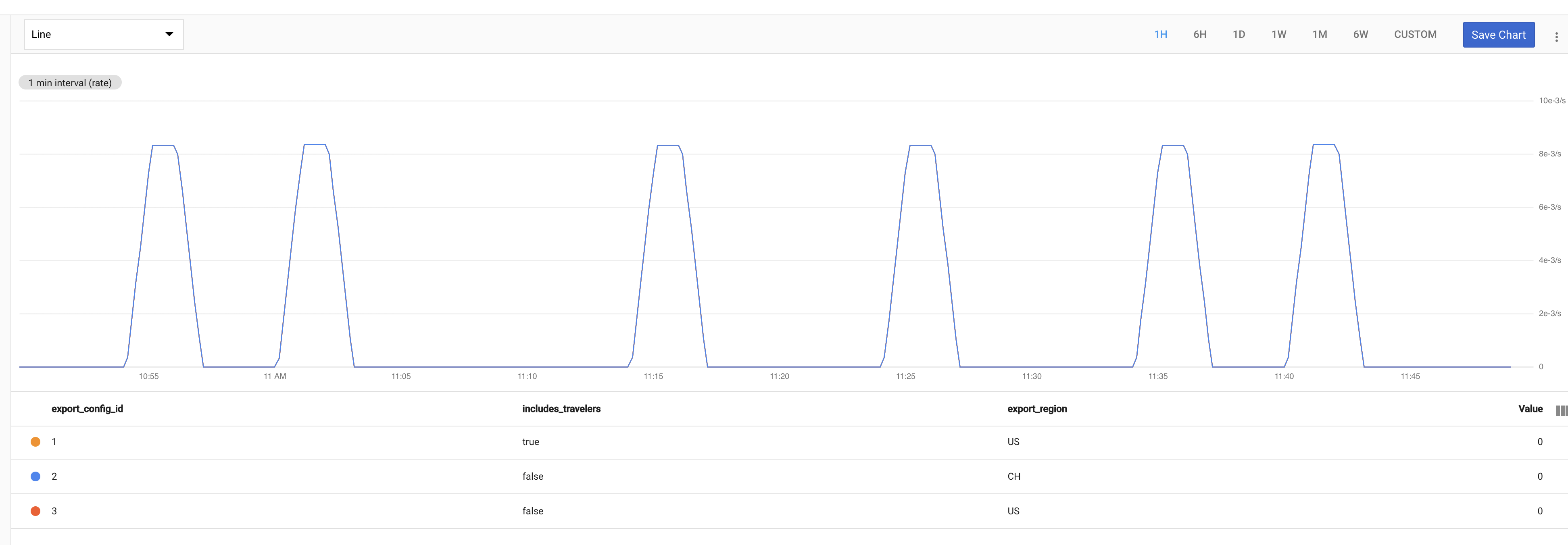Toggle visibility of export_config_id 2 via blue dot

pos(35,476)
